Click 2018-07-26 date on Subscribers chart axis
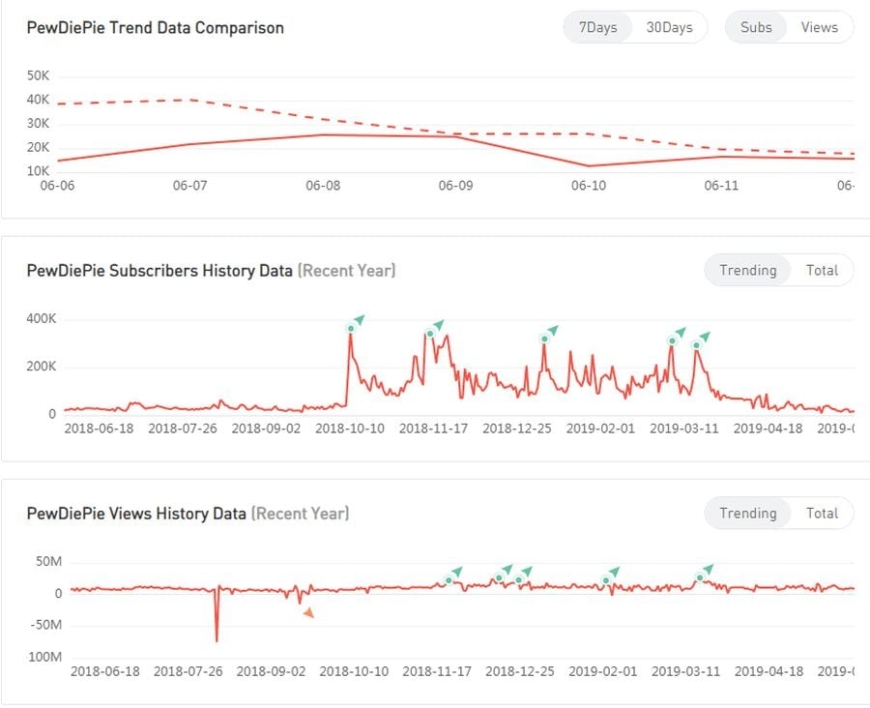Image resolution: width=870 pixels, height=708 pixels. 183,428
